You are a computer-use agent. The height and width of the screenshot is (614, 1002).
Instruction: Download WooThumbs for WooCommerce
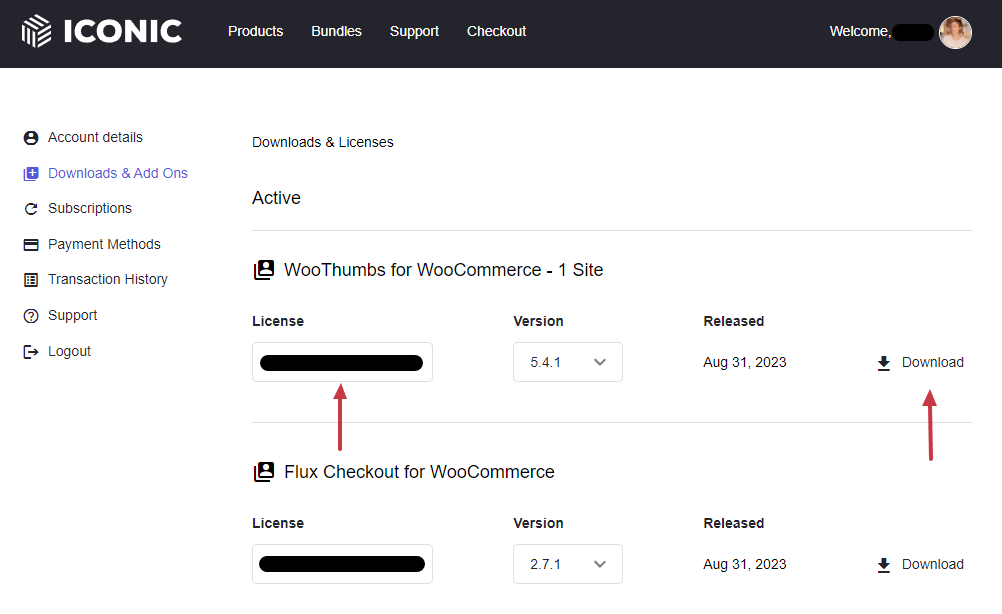click(x=920, y=363)
